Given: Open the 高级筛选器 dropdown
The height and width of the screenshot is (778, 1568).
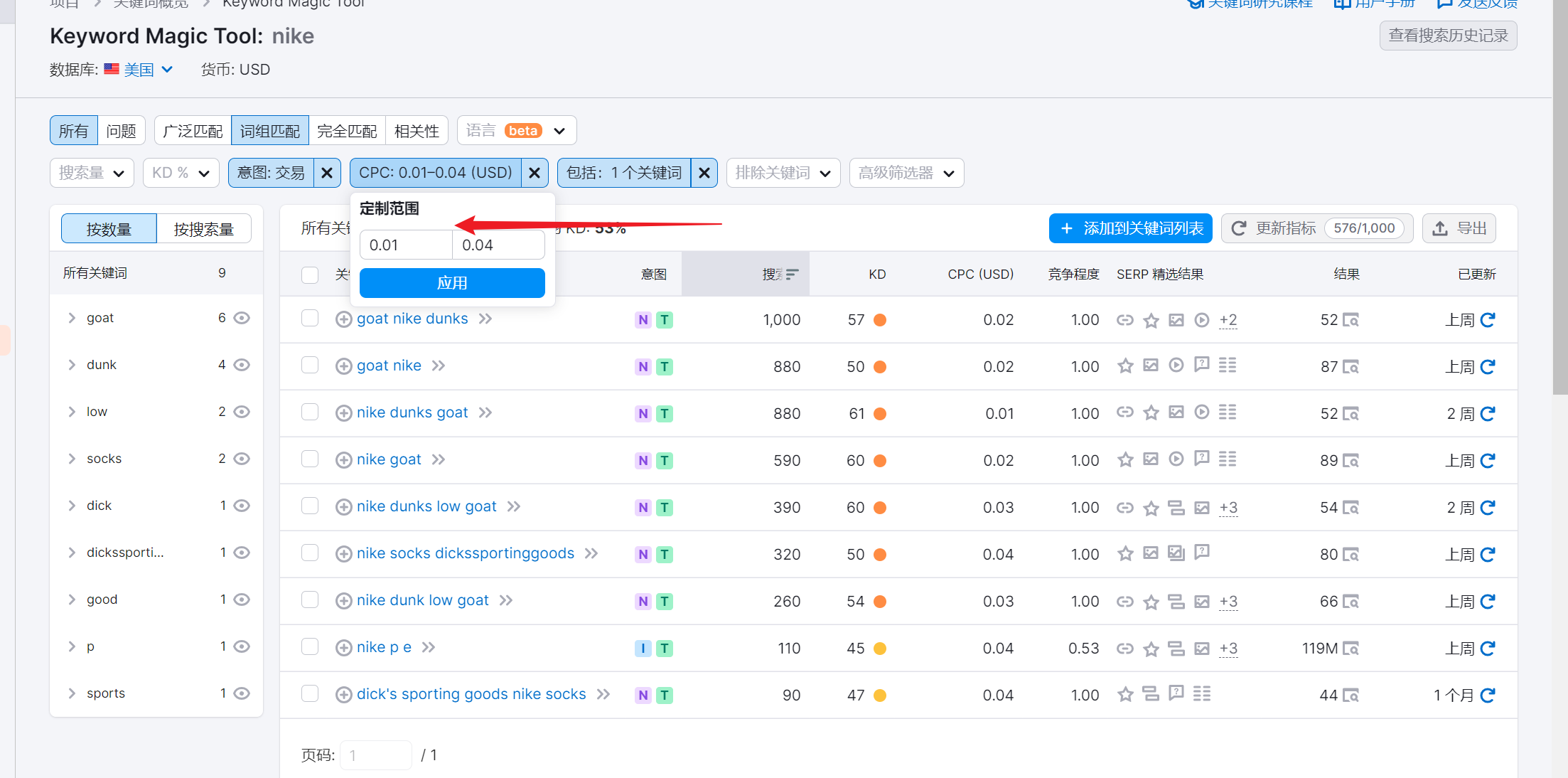Looking at the screenshot, I should [x=906, y=173].
